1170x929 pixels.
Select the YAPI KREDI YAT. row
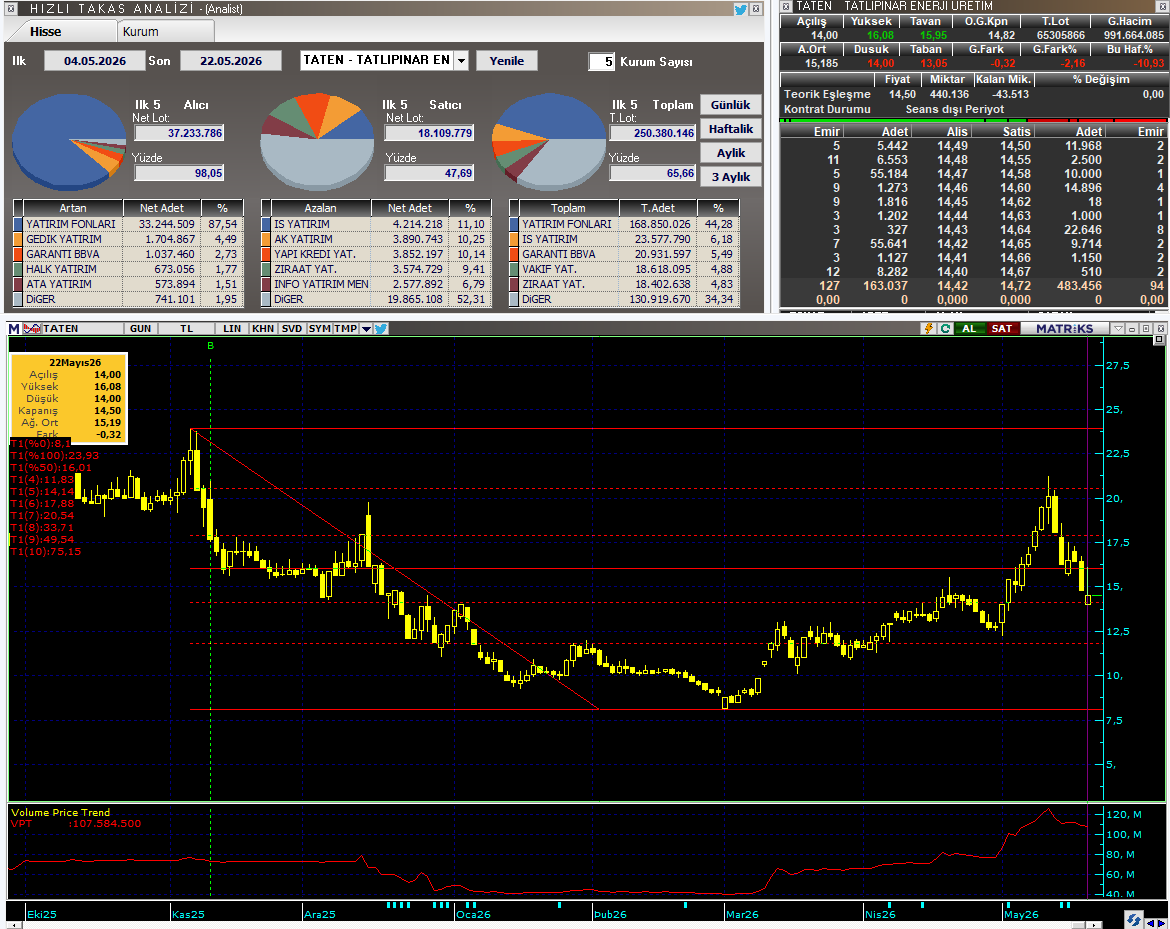coord(376,254)
